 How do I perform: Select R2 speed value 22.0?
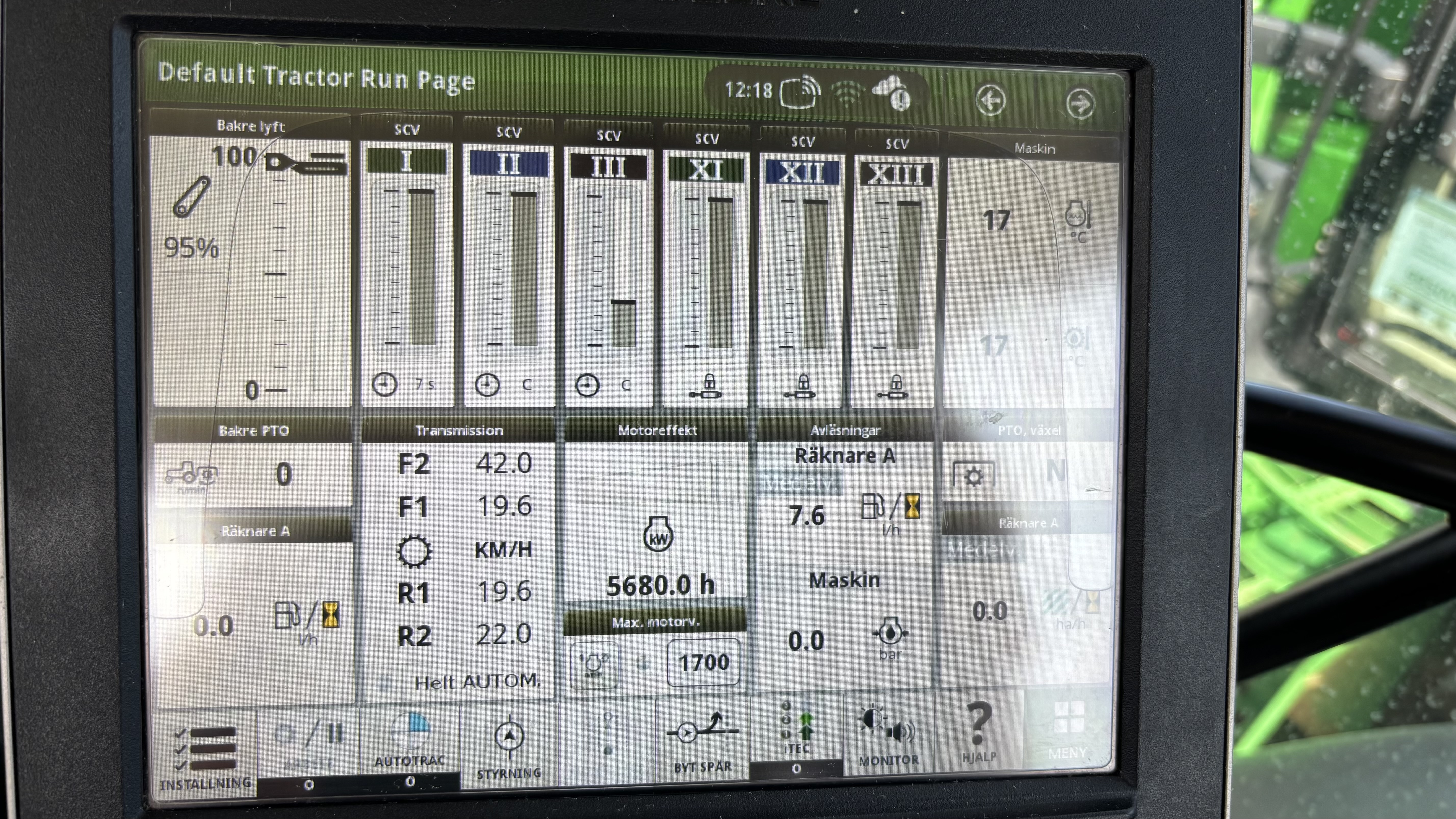[504, 634]
